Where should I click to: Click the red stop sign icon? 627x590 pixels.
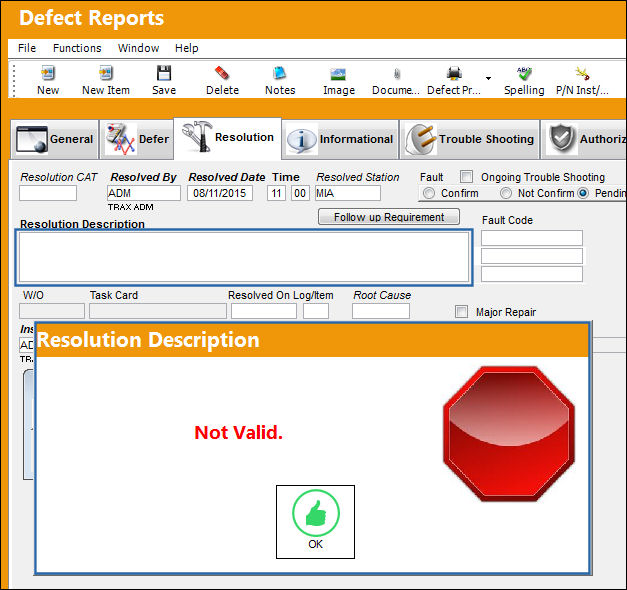(509, 434)
